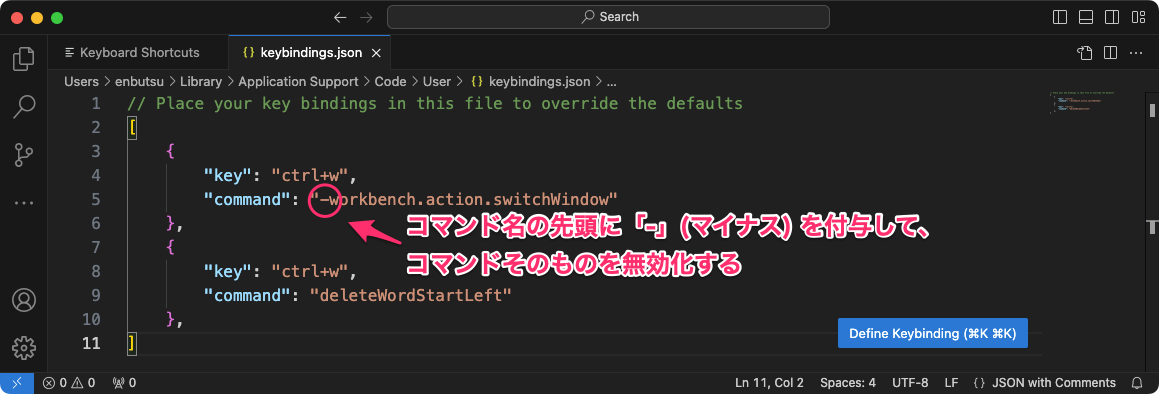Screen dimensions: 1159x394
Task: Split the editor to the right
Action: 1109,52
